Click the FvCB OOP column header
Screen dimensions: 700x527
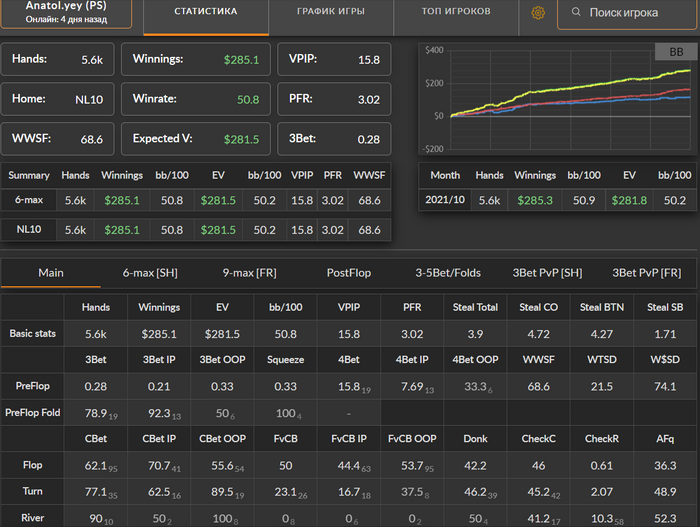(412, 439)
